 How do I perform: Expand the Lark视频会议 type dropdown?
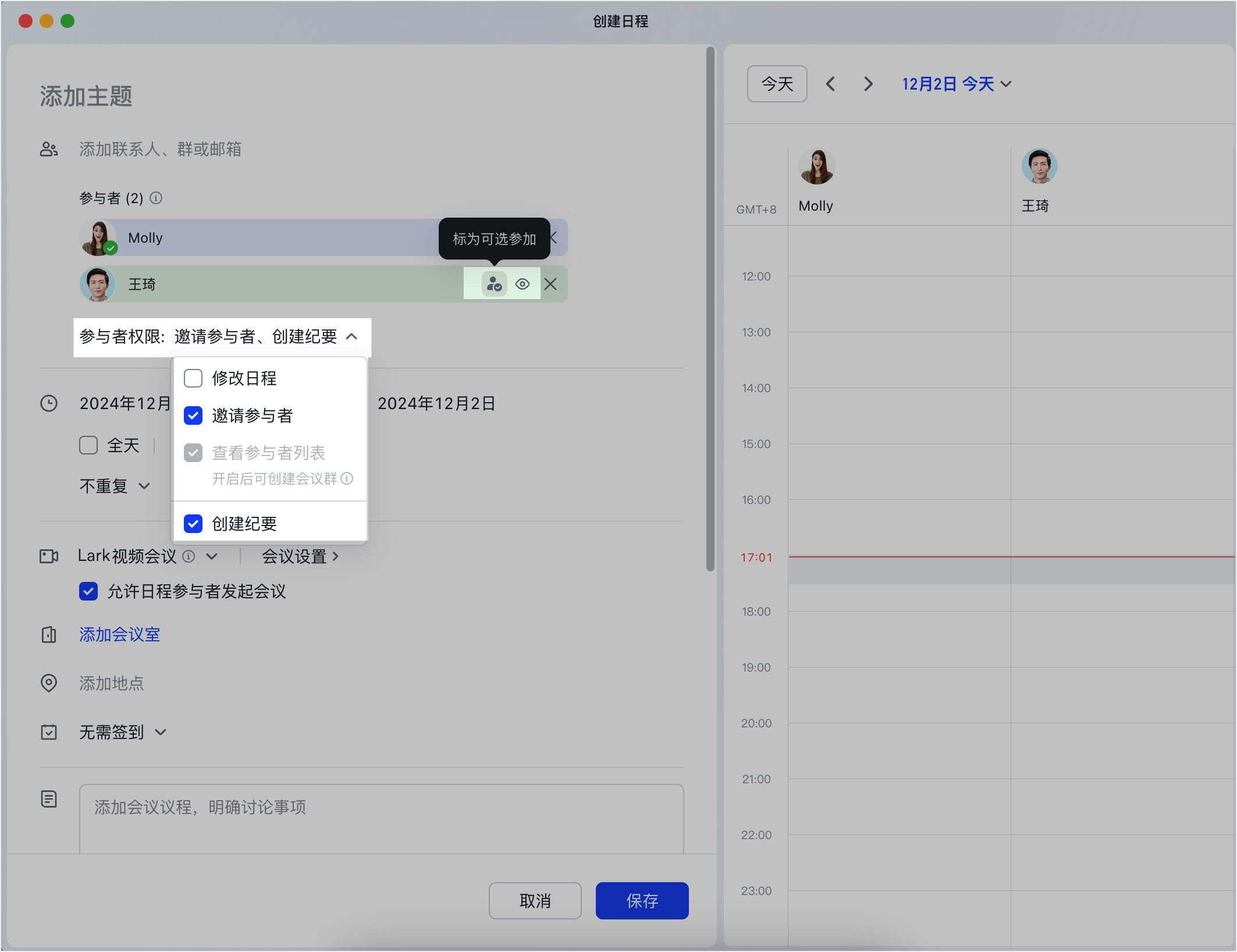click(212, 556)
